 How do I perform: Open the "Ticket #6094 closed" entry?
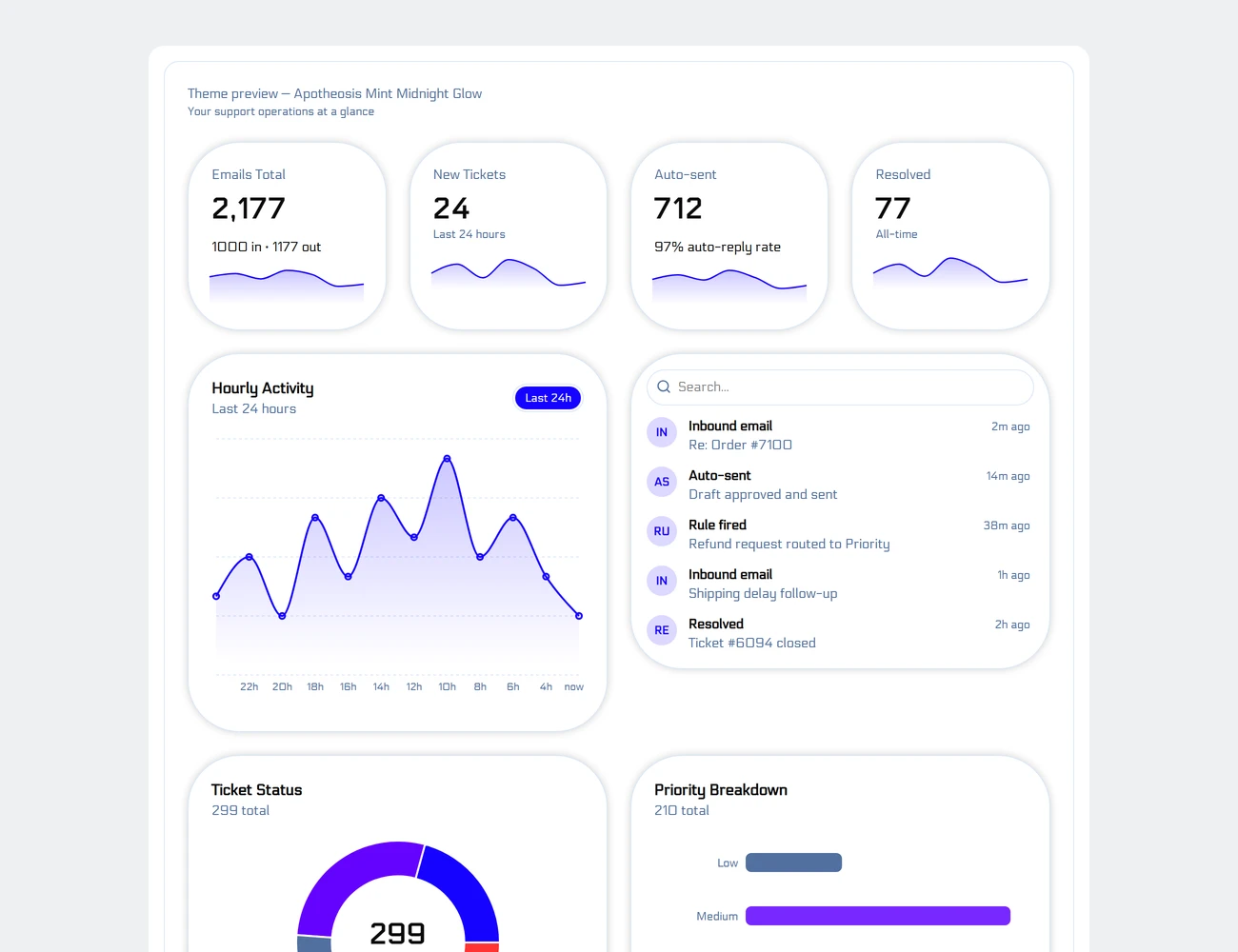(x=752, y=643)
